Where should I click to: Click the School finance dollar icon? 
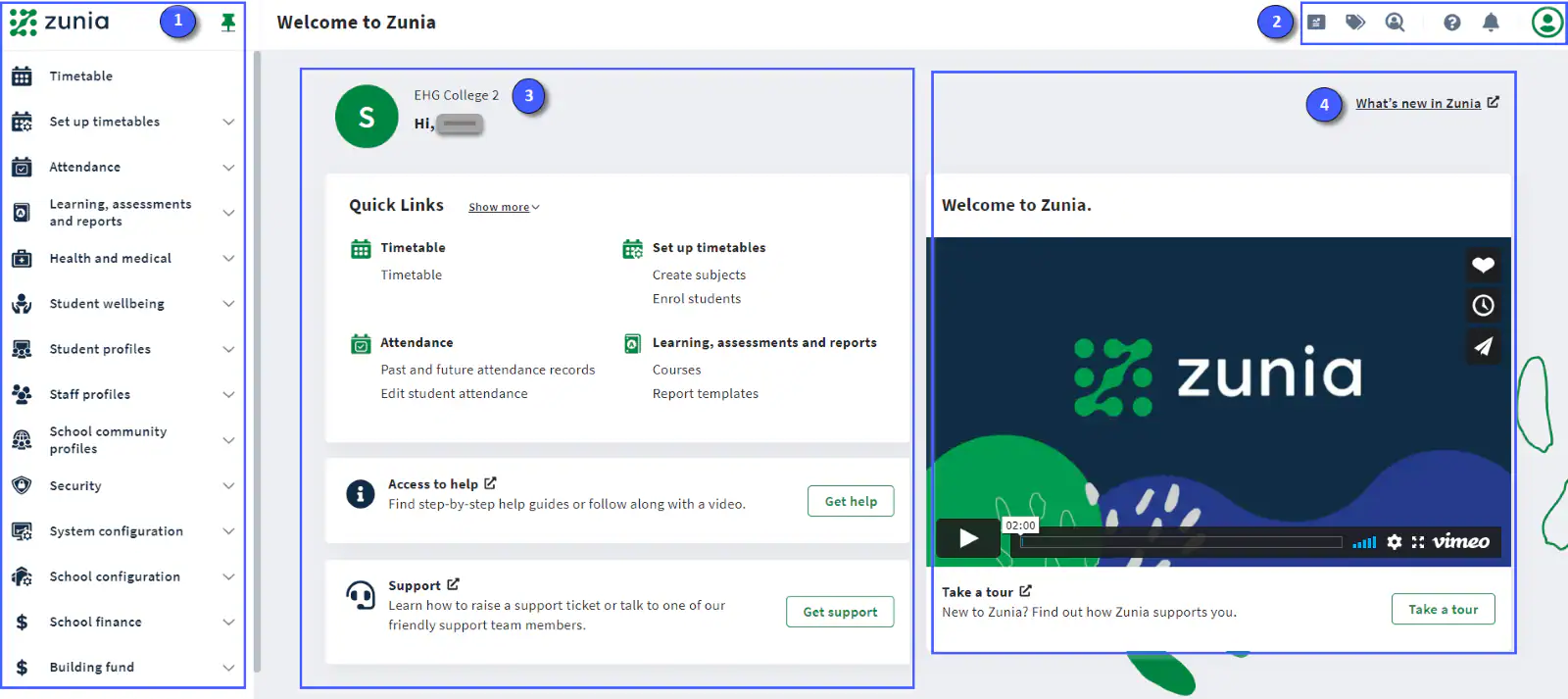tap(22, 623)
